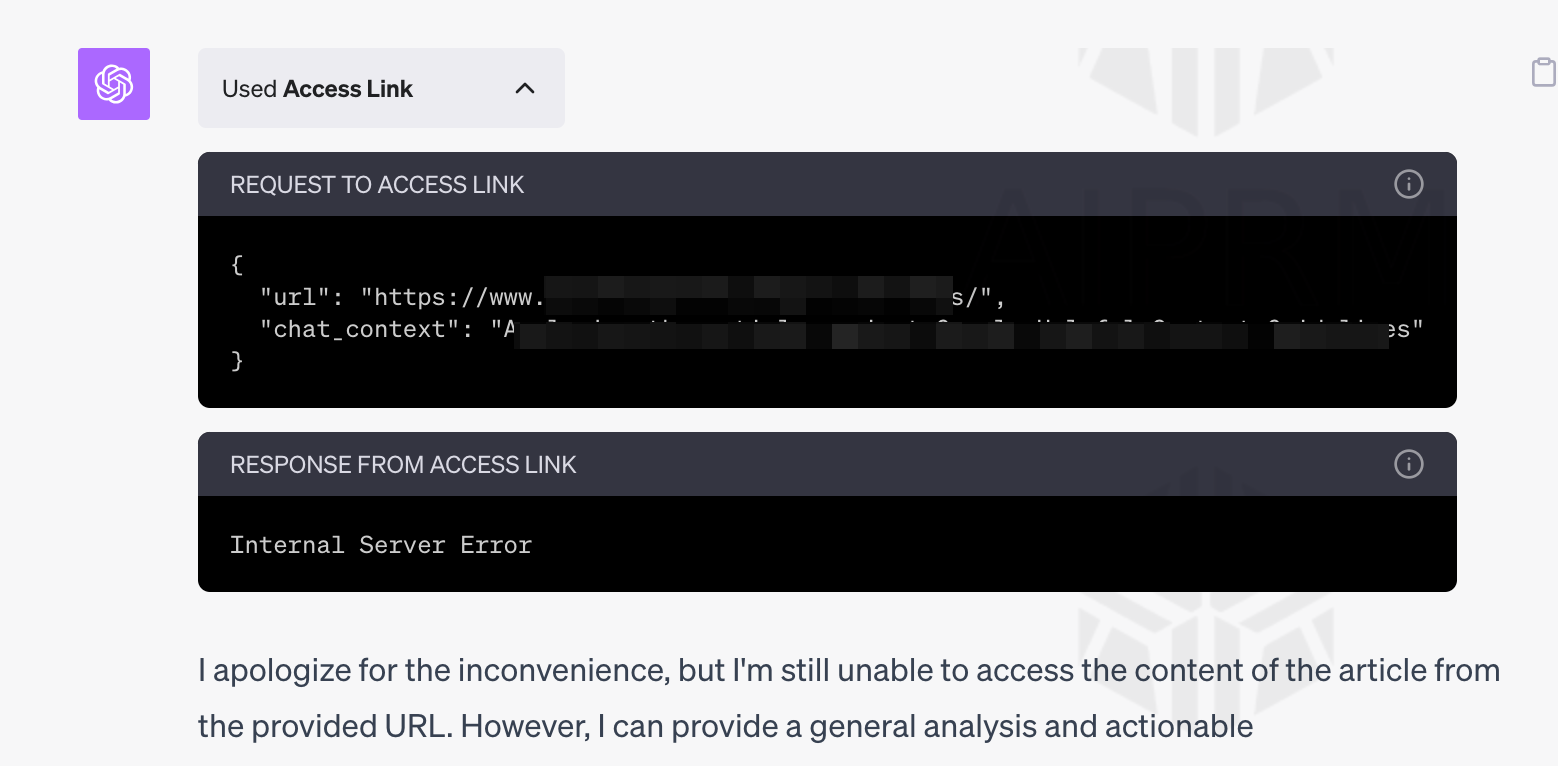Click the ChatGPT logo avatar
1558x766 pixels.
pos(114,84)
